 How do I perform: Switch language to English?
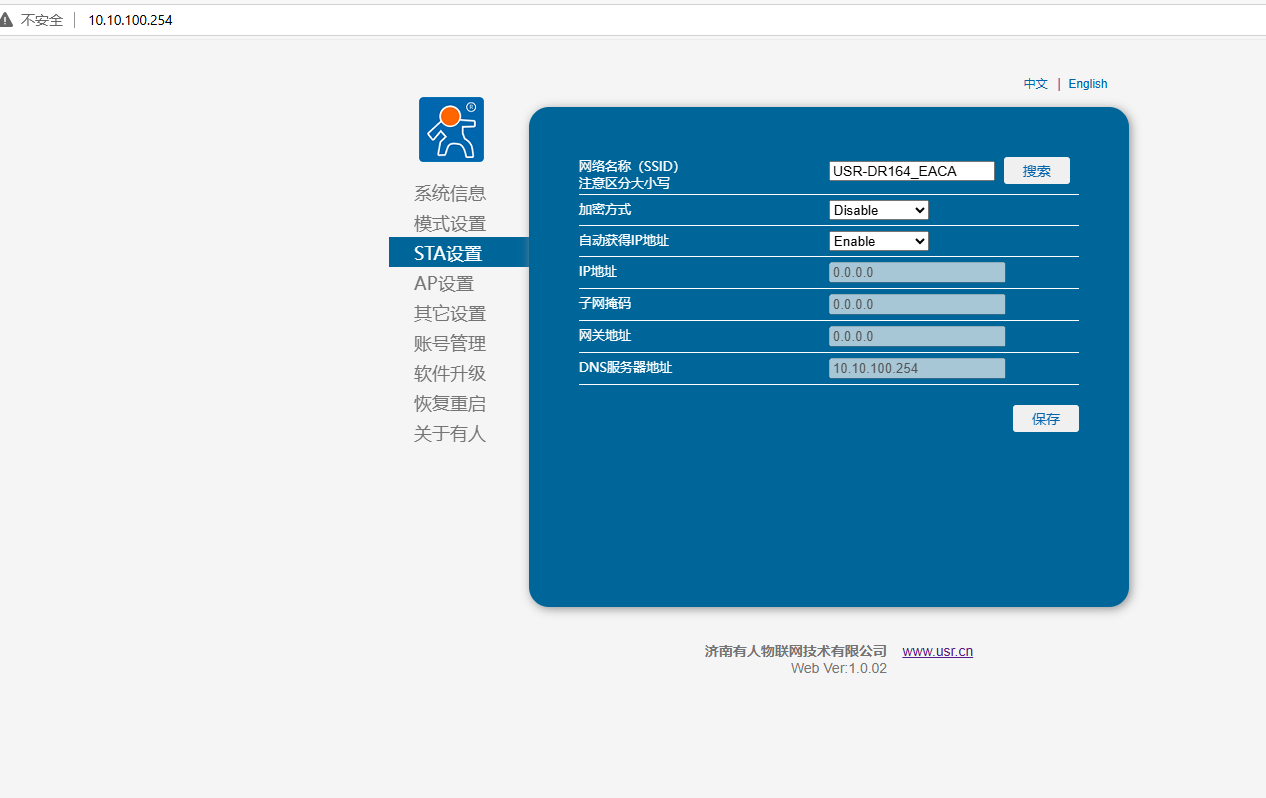tap(1087, 84)
